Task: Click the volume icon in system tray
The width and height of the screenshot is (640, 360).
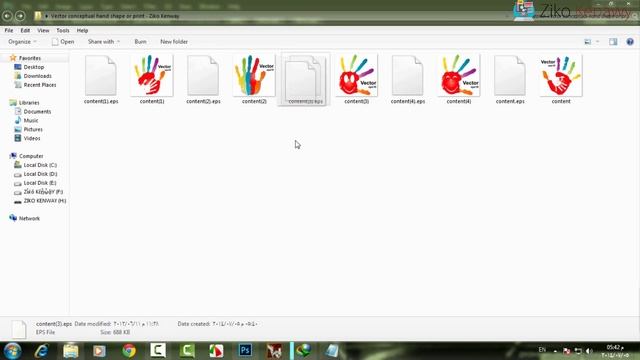Action: click(589, 351)
